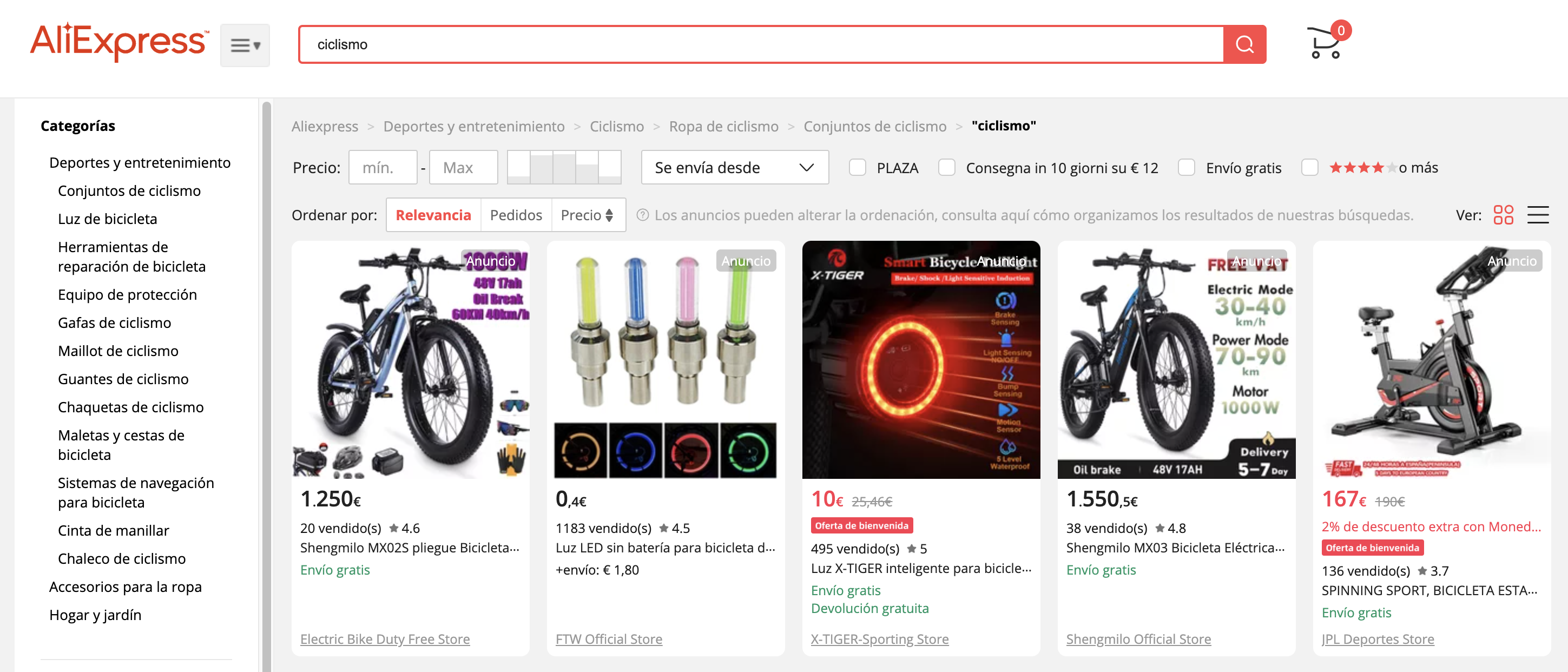Viewport: 1568px width, 672px height.
Task: Select 'Herramientas de reparación de bicicleta'
Action: tap(131, 256)
